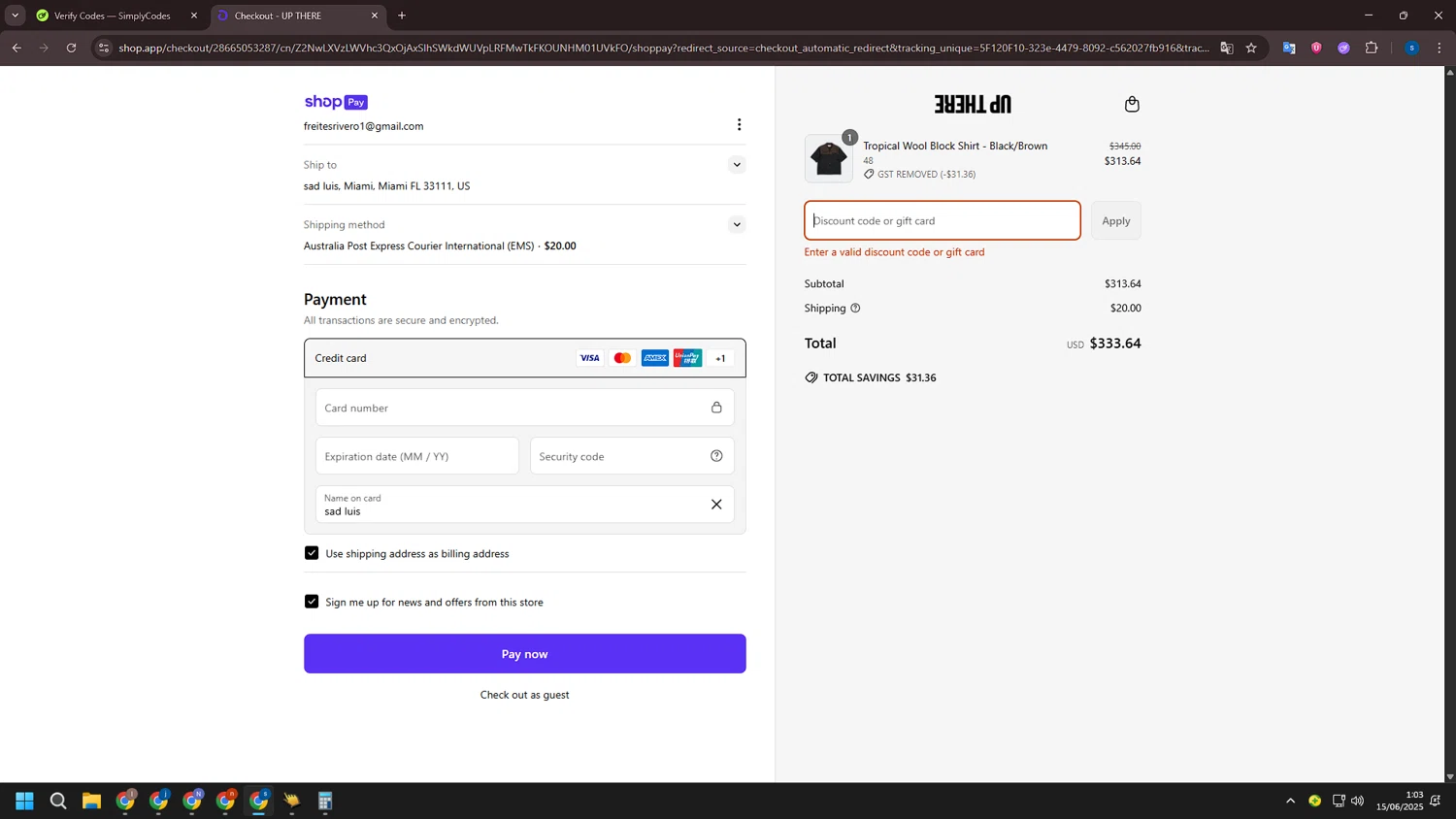The image size is (1456, 819).
Task: Show the +1 additional card types
Action: [720, 358]
